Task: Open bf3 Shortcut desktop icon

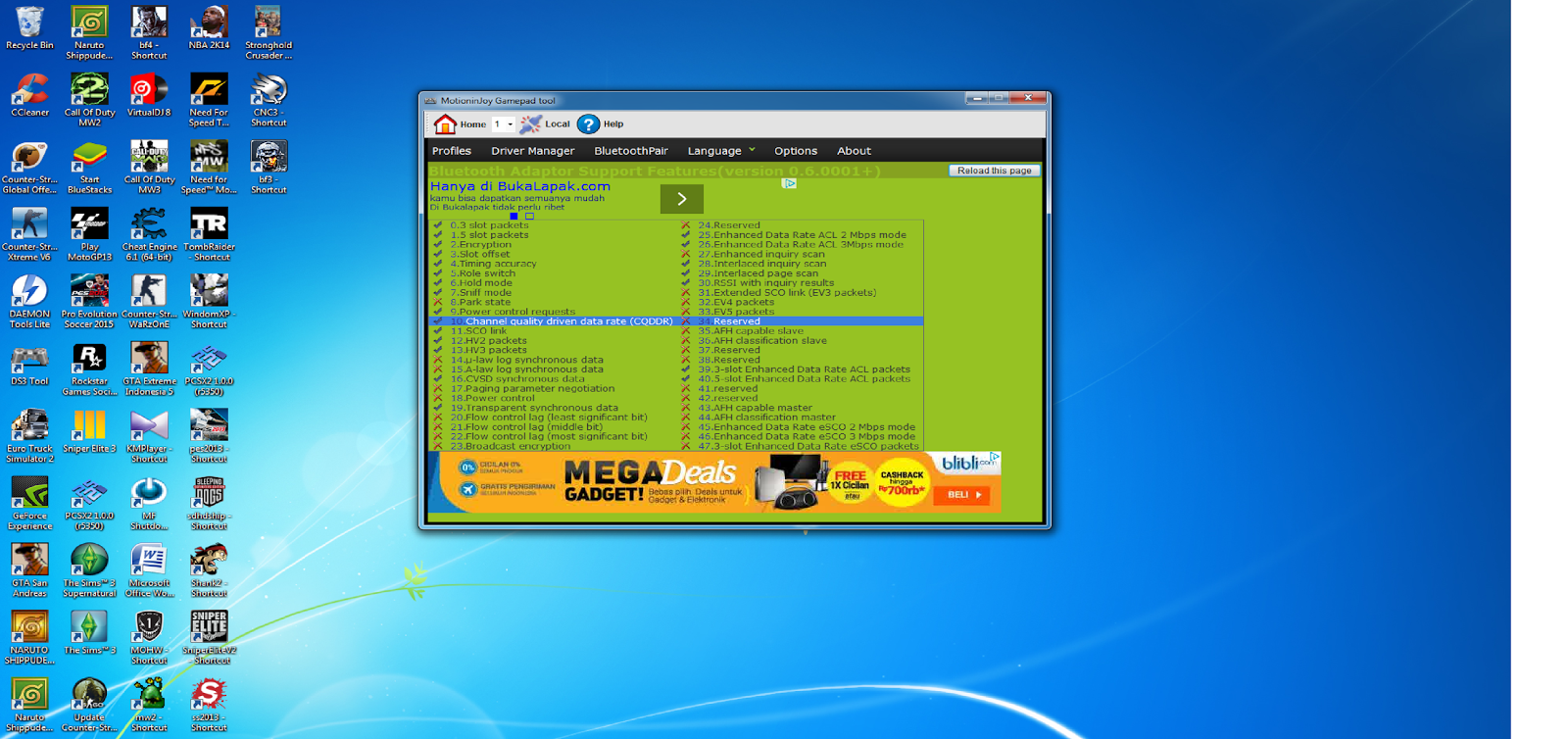Action: (x=268, y=168)
